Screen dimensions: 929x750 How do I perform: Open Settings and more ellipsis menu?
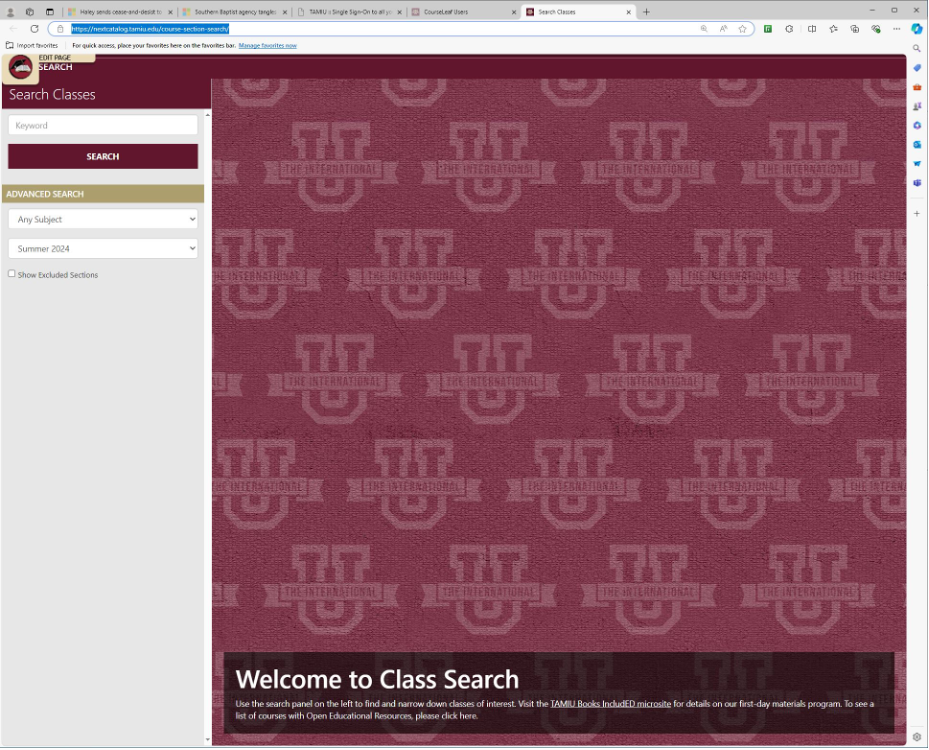(896, 28)
